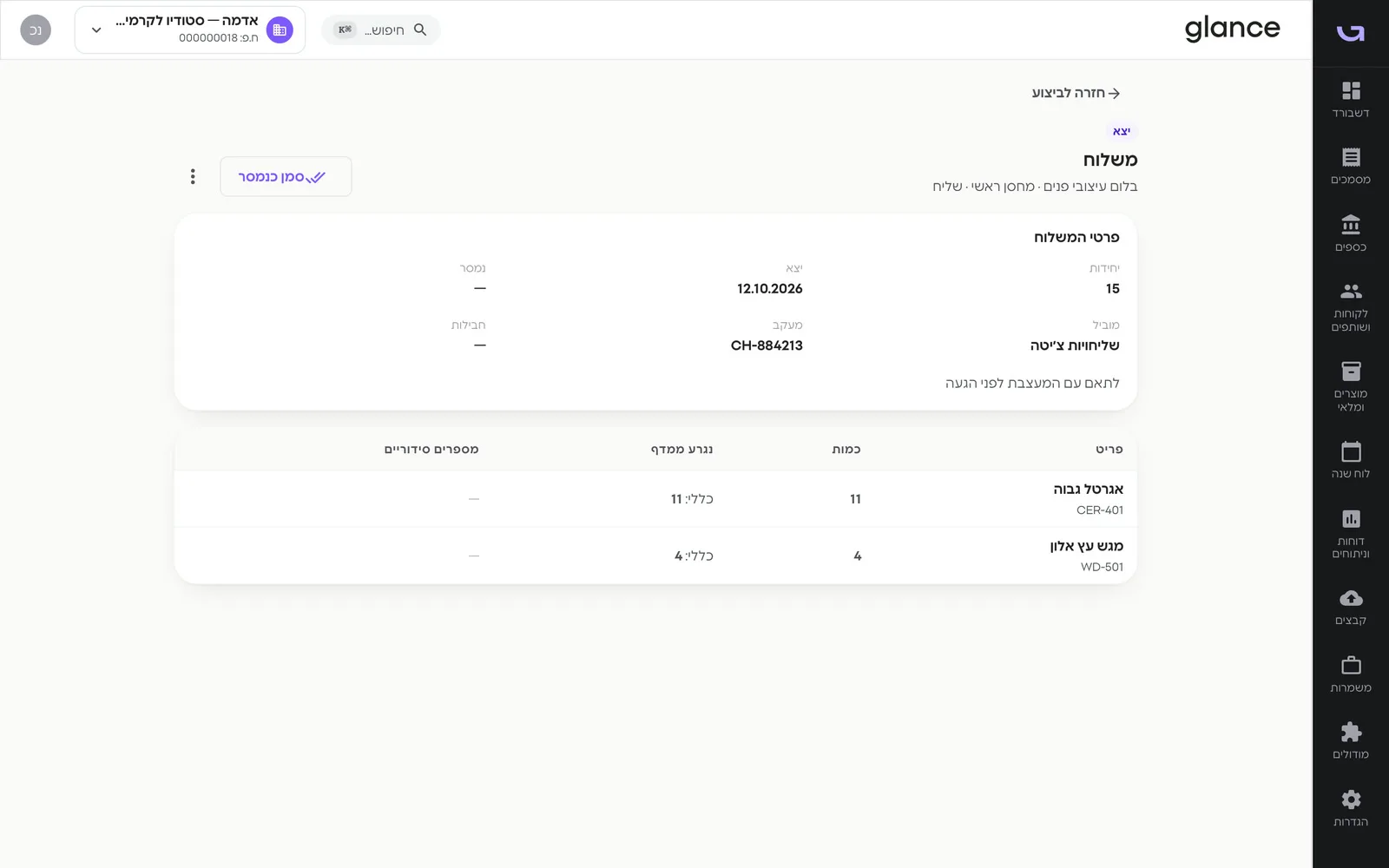The height and width of the screenshot is (868, 1389).
Task: Click the note לתאם עם המעצבת לפני הגעה
Action: 1032,383
